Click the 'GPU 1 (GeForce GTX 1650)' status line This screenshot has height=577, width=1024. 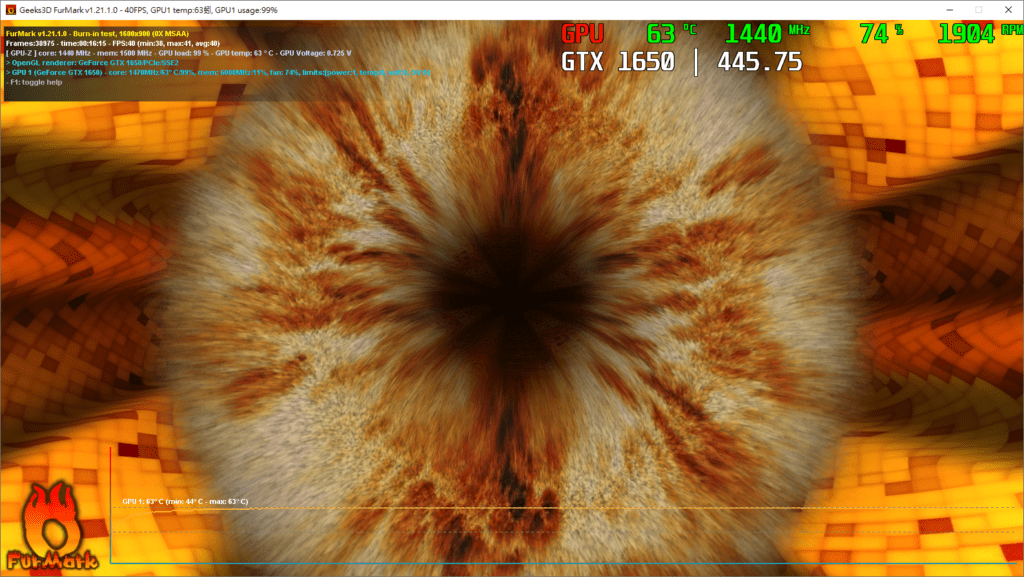pos(218,72)
